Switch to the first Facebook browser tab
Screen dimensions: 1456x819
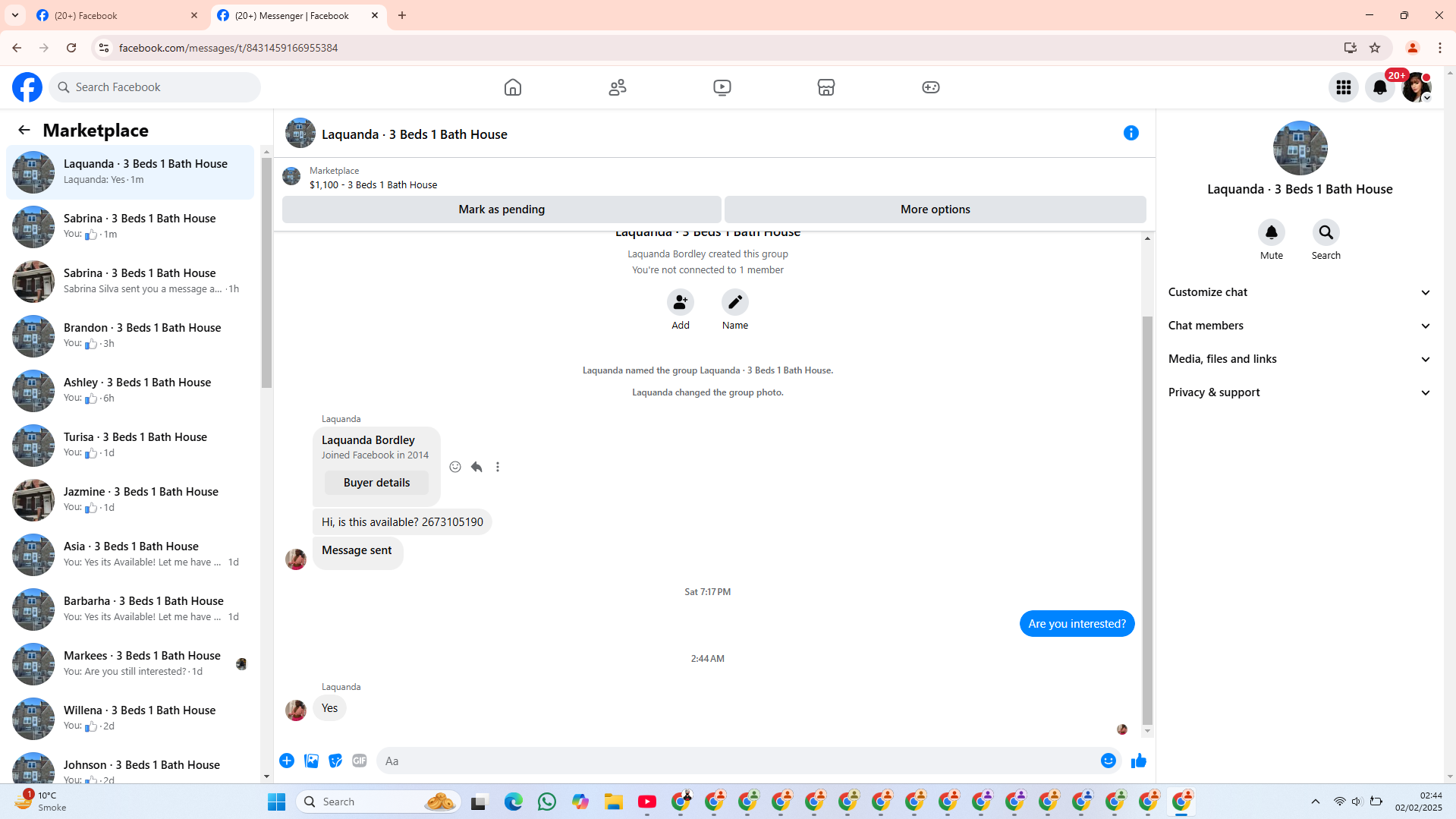118,15
